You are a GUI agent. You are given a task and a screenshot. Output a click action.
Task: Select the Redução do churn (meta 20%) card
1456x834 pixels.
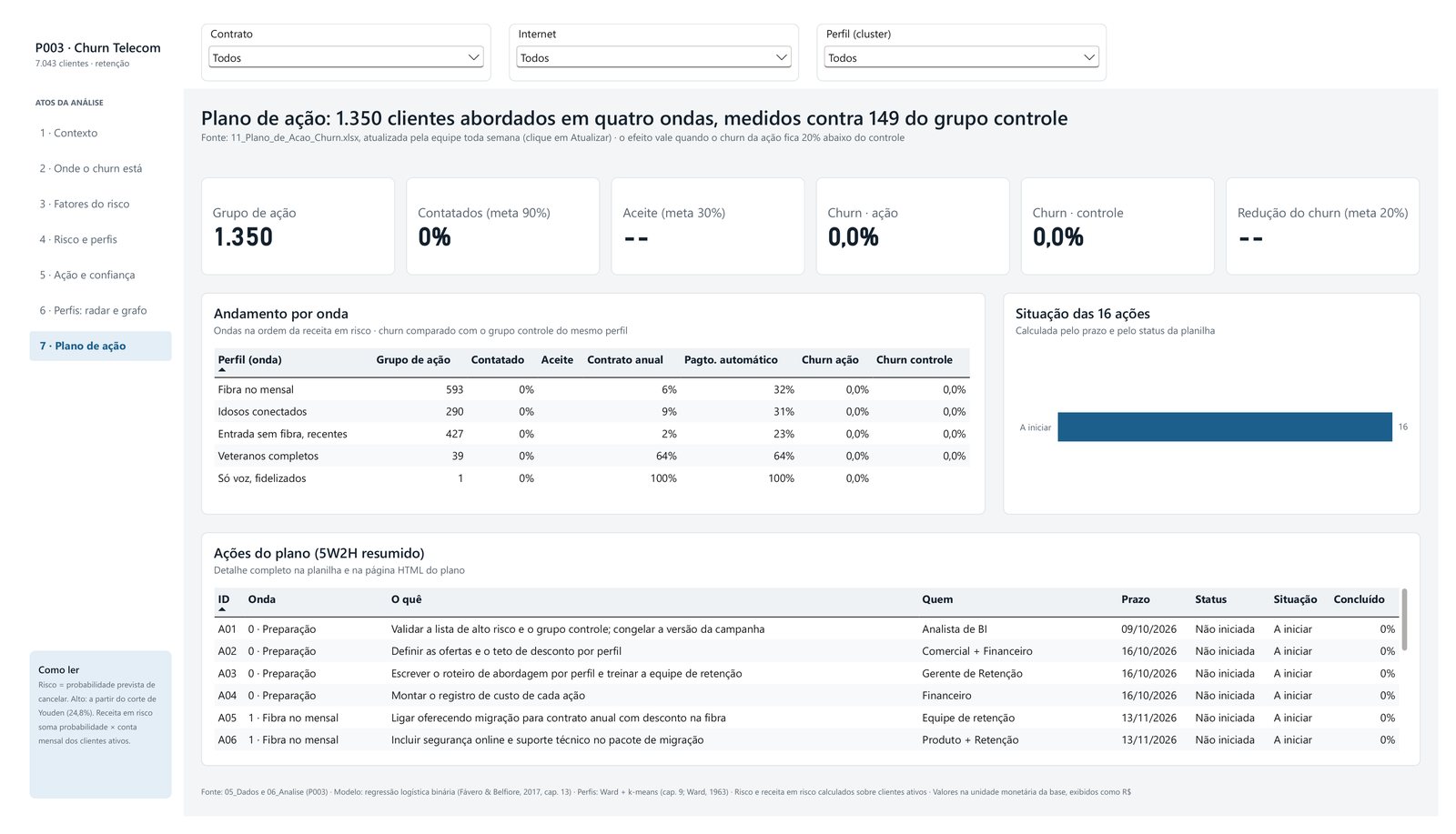pyautogui.click(x=1322, y=226)
